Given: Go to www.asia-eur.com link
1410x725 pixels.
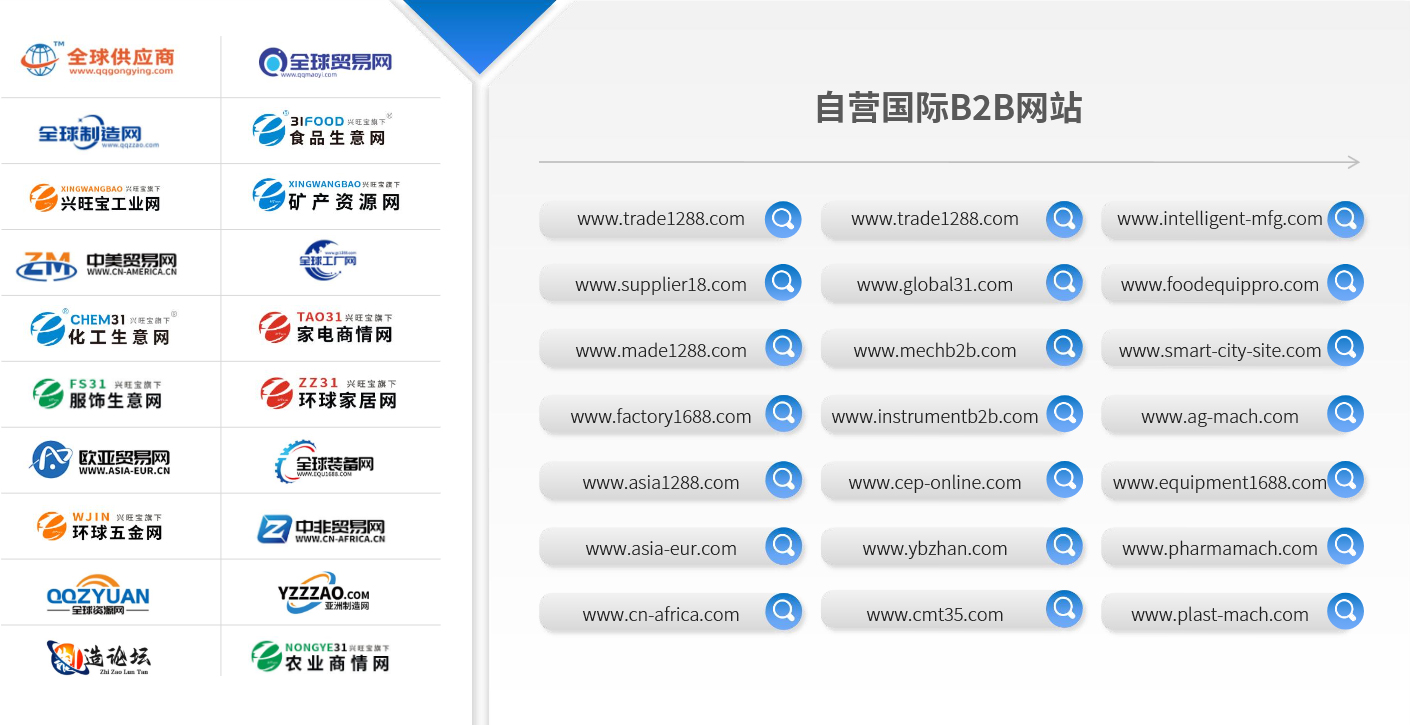Looking at the screenshot, I should pos(661,548).
